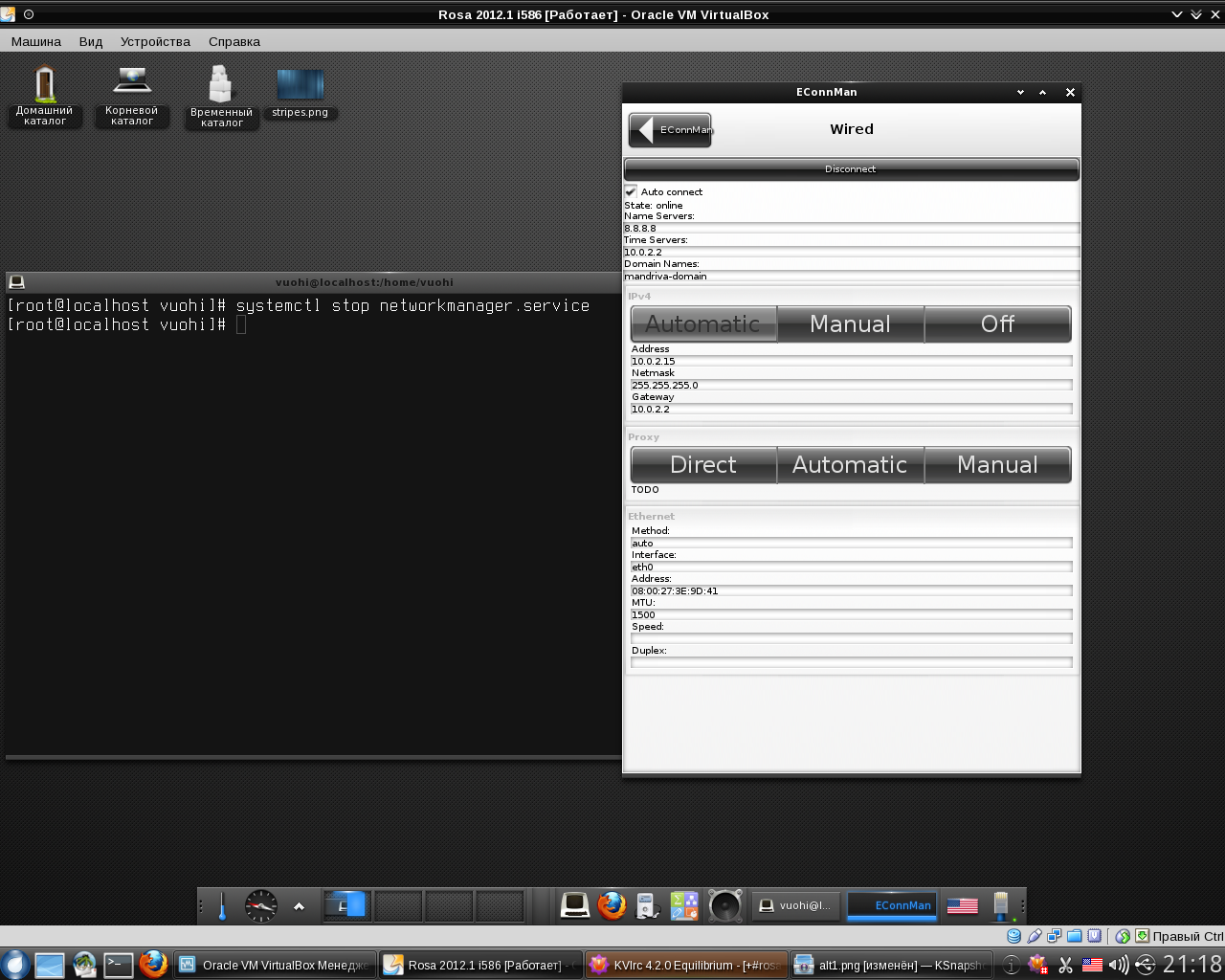
Task: Click the US flag keyboard layout on shelf
Action: (962, 905)
